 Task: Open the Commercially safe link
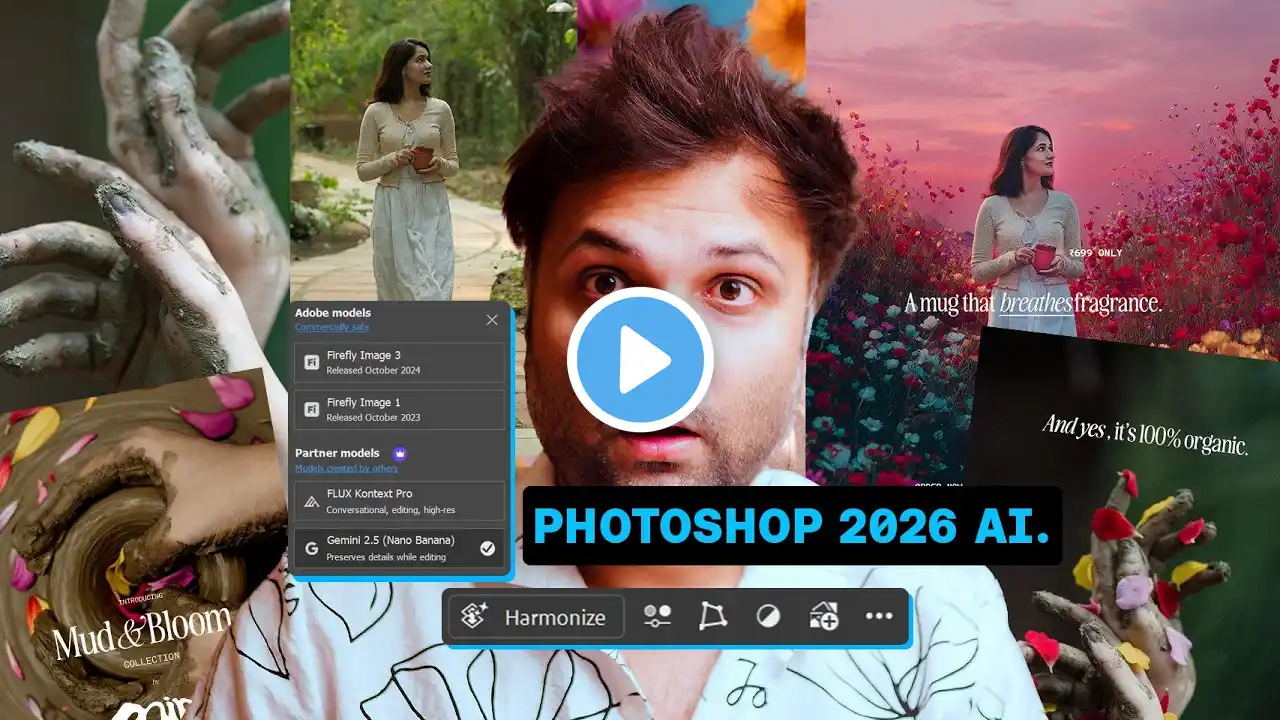[x=331, y=327]
